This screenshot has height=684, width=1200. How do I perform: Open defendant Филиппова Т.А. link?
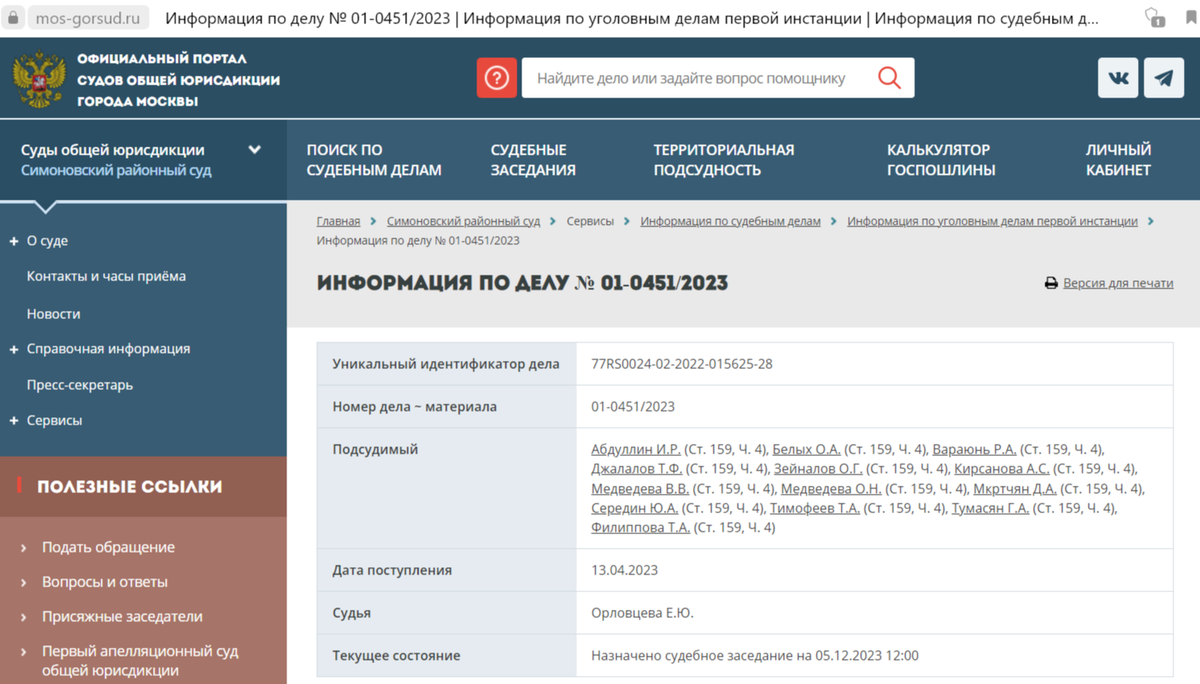640,528
